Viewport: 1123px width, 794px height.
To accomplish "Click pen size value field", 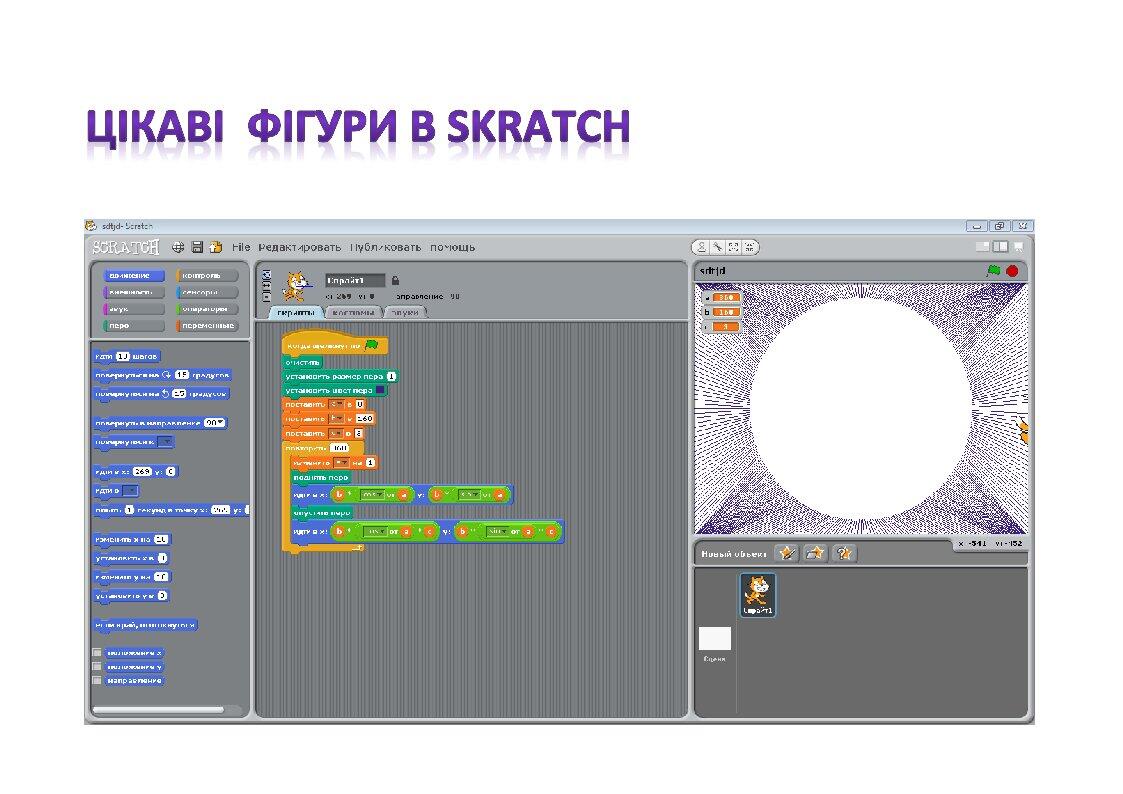I will tap(391, 376).
